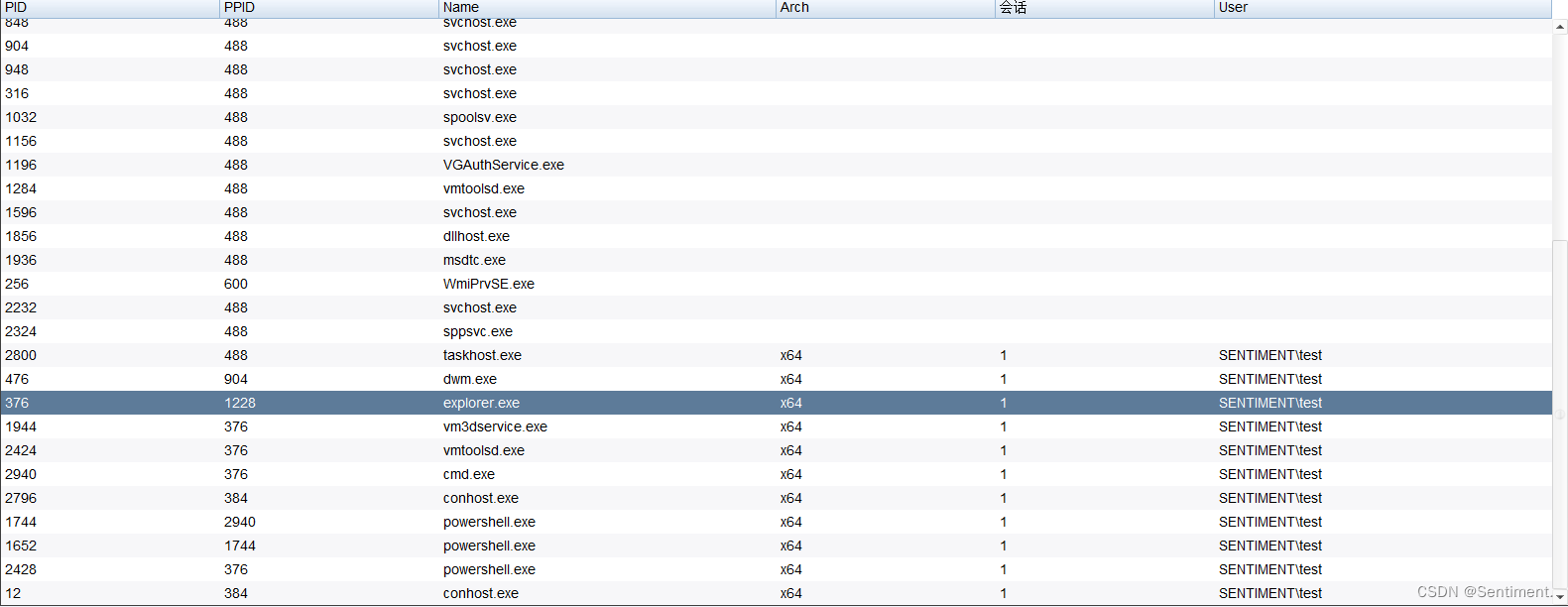Sort by the Name column header
This screenshot has width=1568, height=607.
pyautogui.click(x=607, y=8)
